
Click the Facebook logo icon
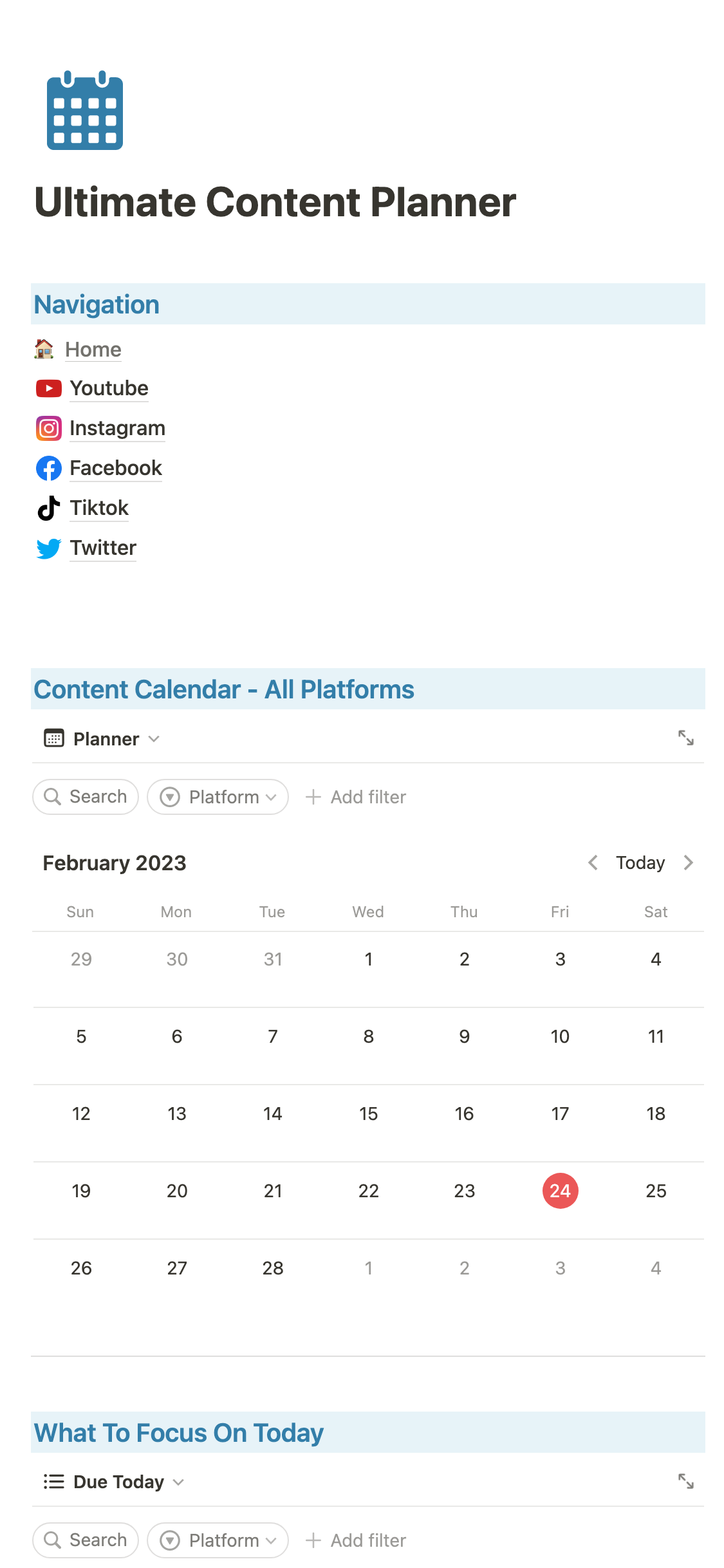(49, 468)
